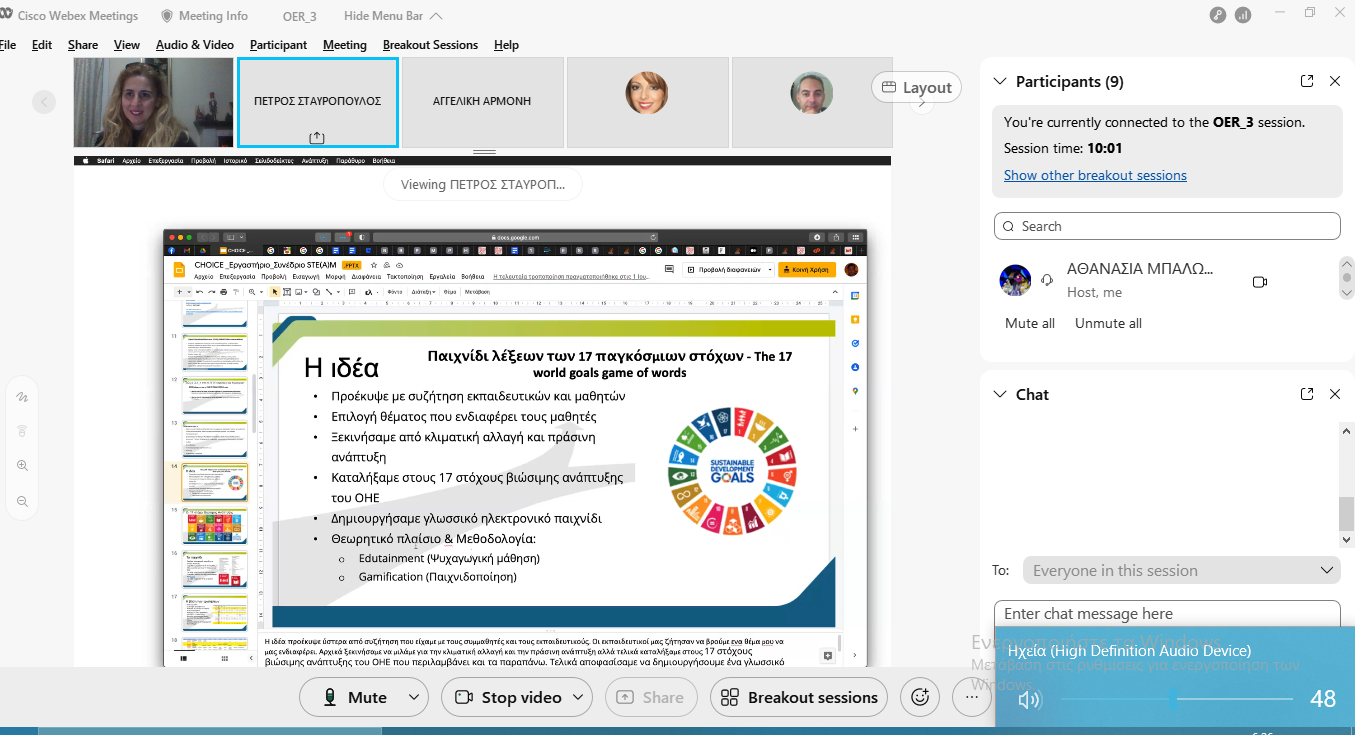The width and height of the screenshot is (1355, 735).
Task: Collapse the Participants panel section
Action: pyautogui.click(x=998, y=82)
